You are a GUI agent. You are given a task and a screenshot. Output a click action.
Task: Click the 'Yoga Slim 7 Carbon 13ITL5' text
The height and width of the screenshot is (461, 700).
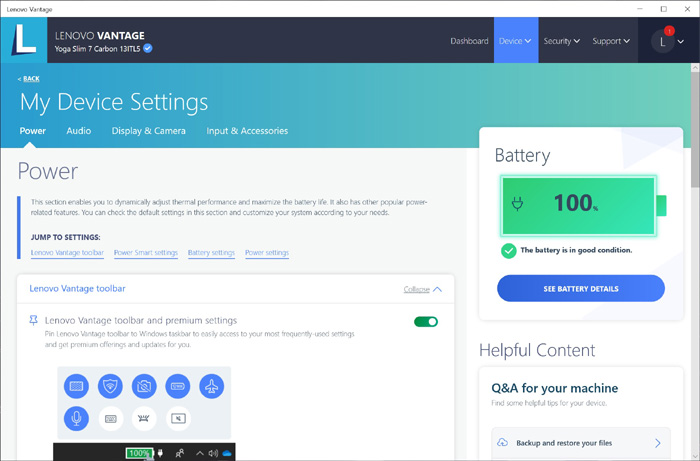point(97,49)
